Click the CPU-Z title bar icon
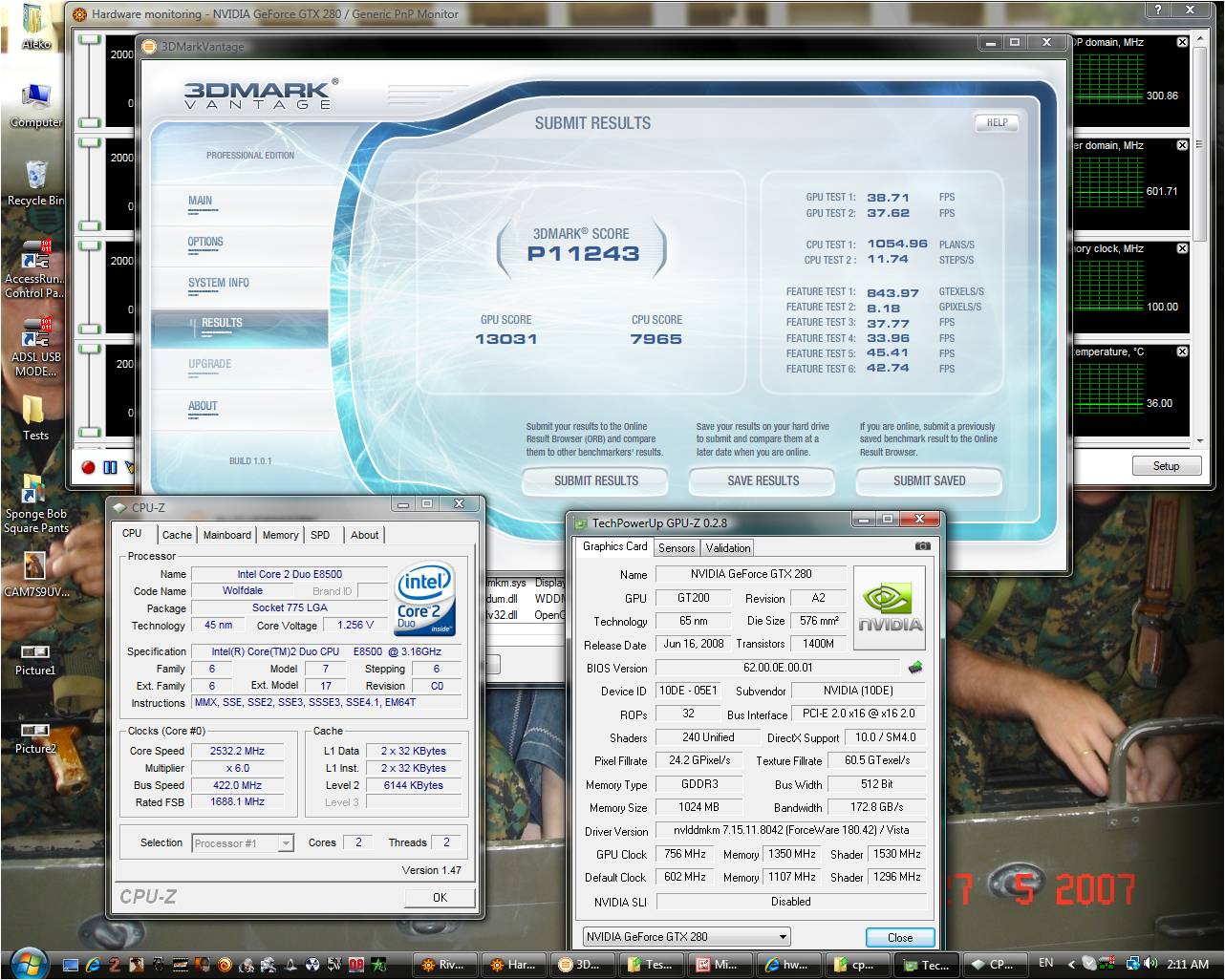 119,507
